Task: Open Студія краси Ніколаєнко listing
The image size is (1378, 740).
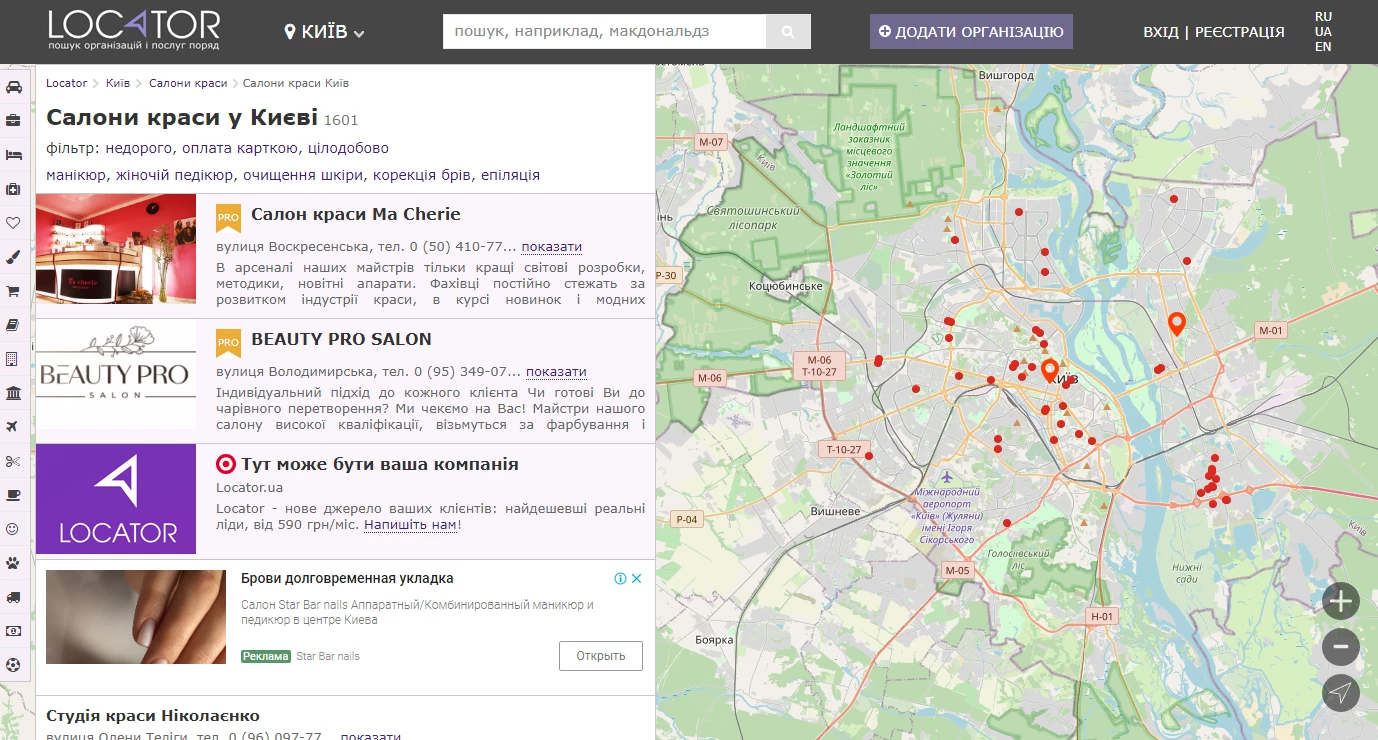Action: click(153, 716)
